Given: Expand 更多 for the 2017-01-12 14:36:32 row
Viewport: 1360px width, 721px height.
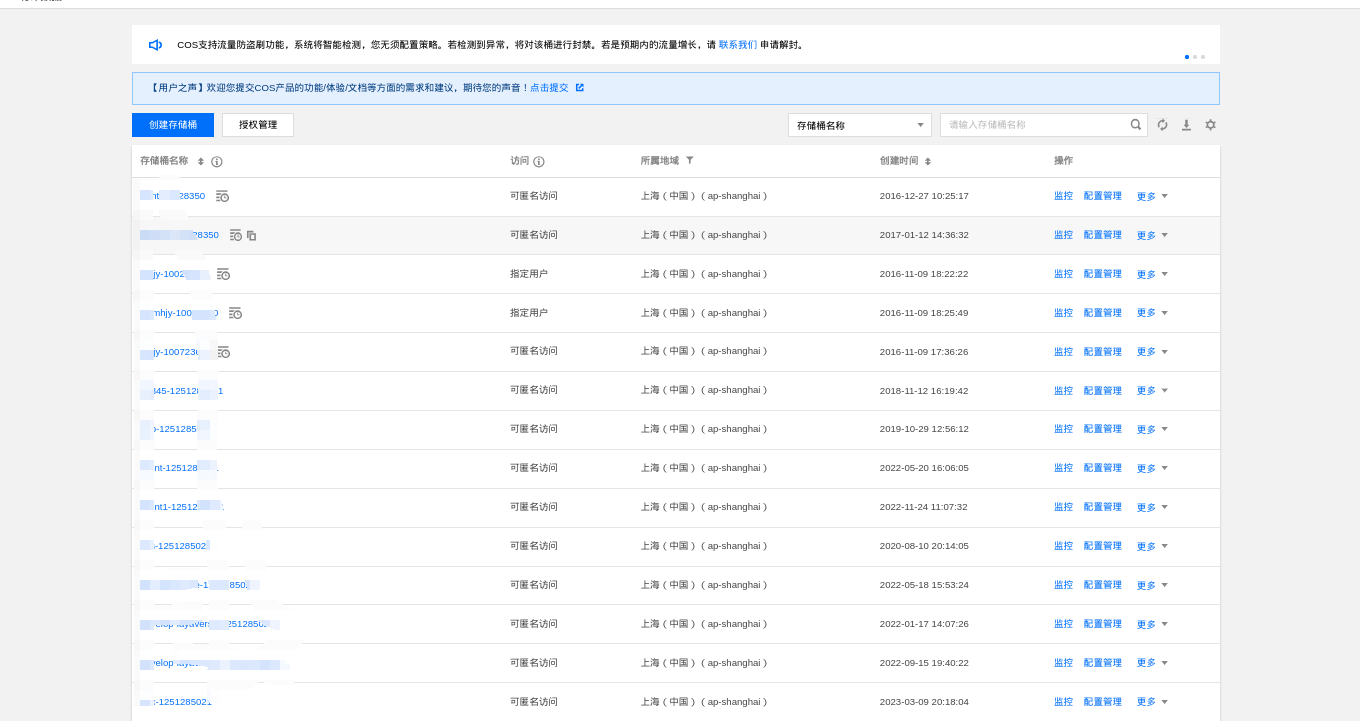Looking at the screenshot, I should (x=1152, y=235).
